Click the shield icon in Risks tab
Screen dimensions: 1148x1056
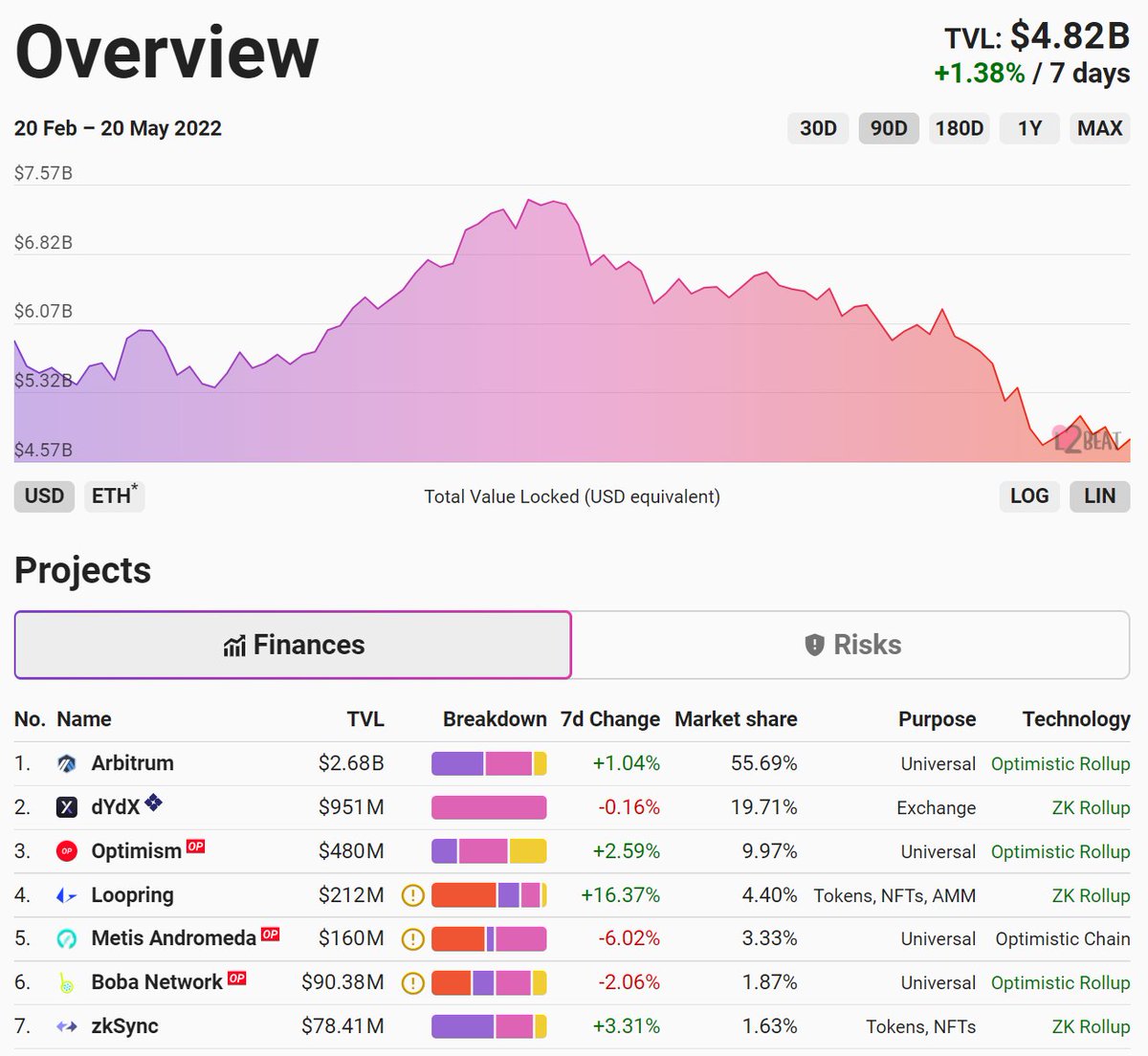coord(814,645)
